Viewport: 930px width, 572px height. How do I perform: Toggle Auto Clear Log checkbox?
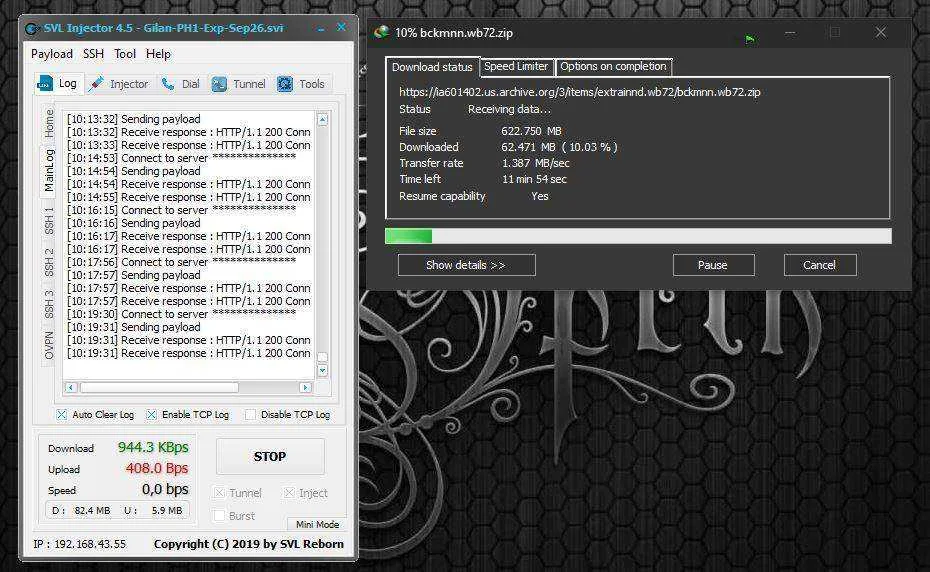62,415
